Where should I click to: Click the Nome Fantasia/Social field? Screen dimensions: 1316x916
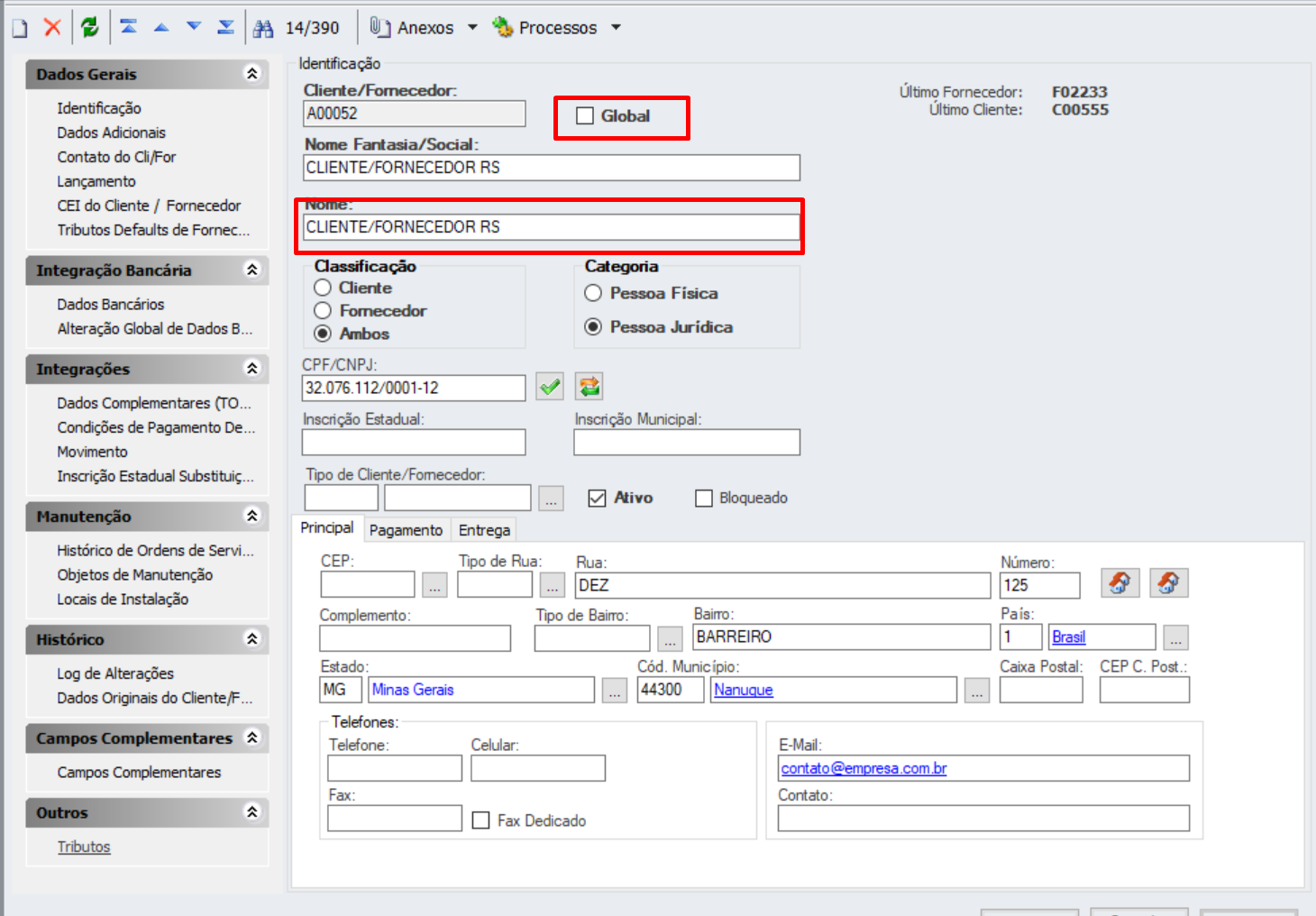552,168
